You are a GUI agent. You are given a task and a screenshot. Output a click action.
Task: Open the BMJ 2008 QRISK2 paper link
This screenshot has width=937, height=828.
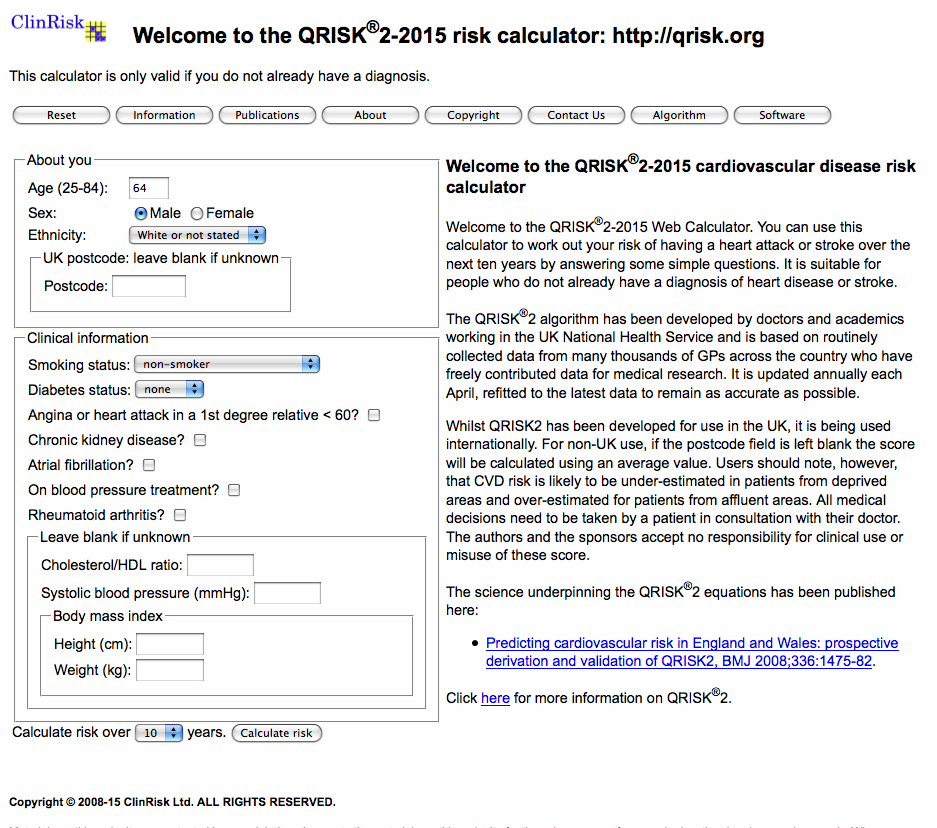click(x=692, y=652)
